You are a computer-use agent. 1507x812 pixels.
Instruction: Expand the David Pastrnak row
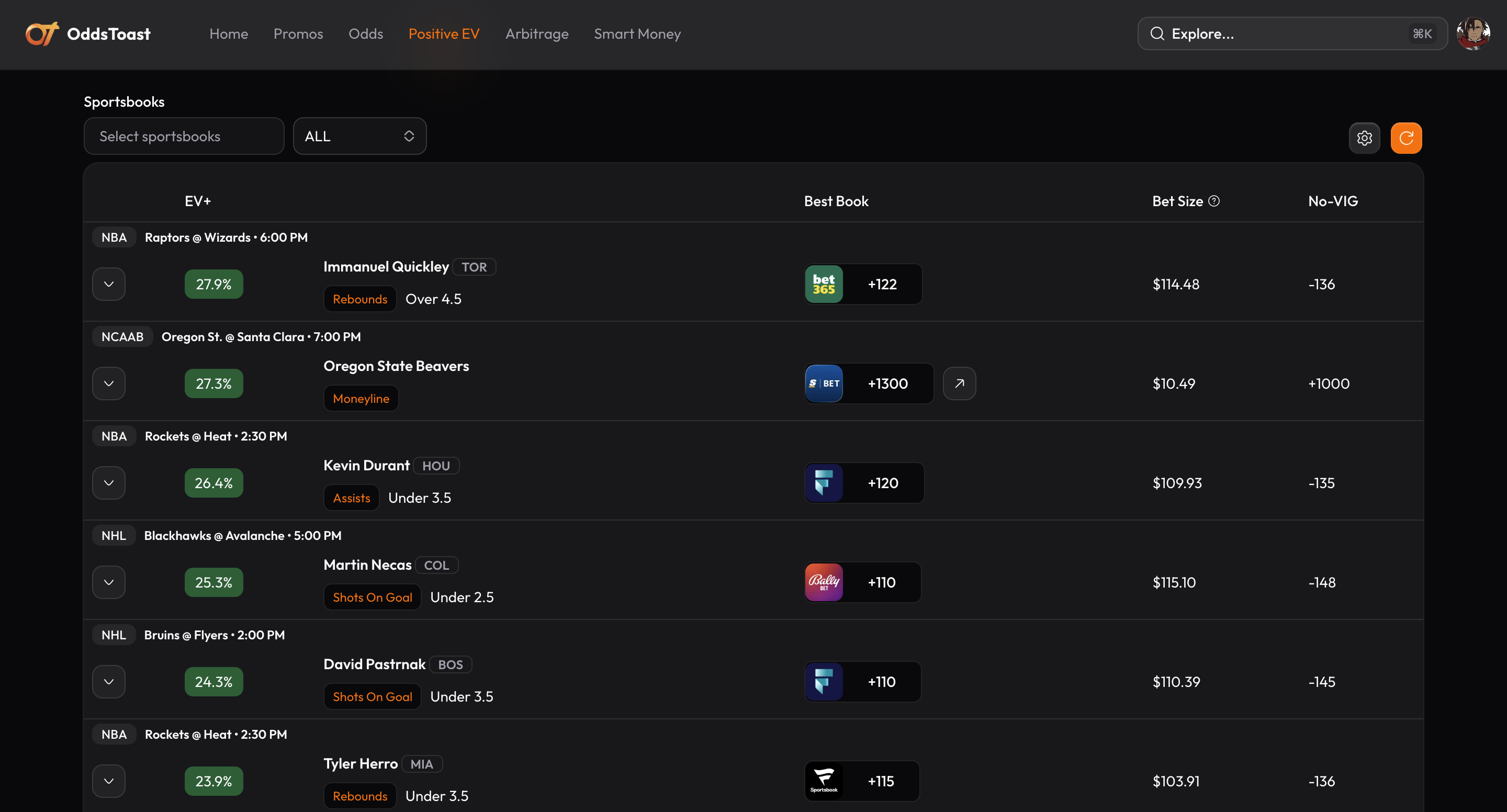point(109,682)
